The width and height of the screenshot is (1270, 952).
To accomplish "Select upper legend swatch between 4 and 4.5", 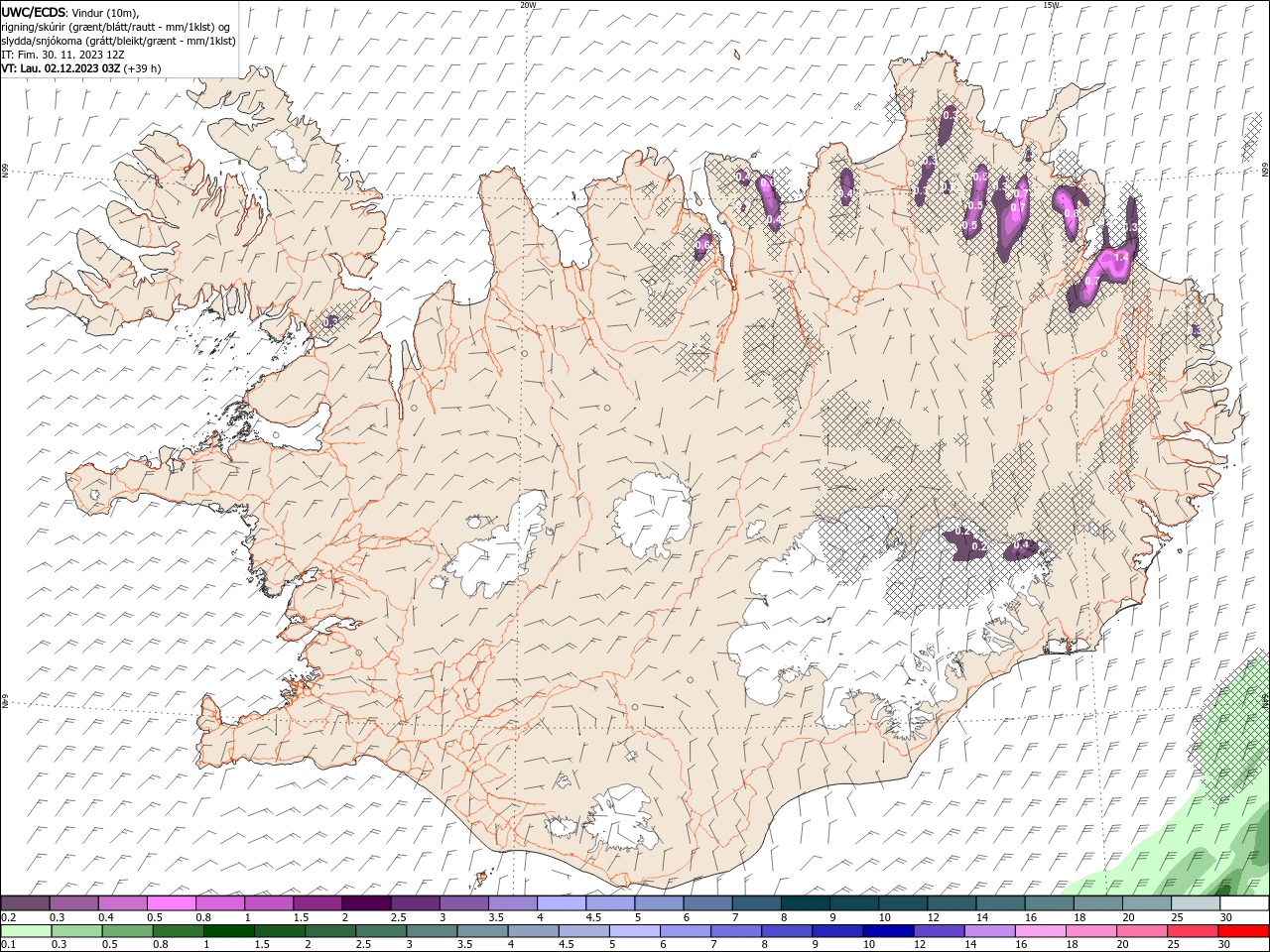I will pos(562,903).
